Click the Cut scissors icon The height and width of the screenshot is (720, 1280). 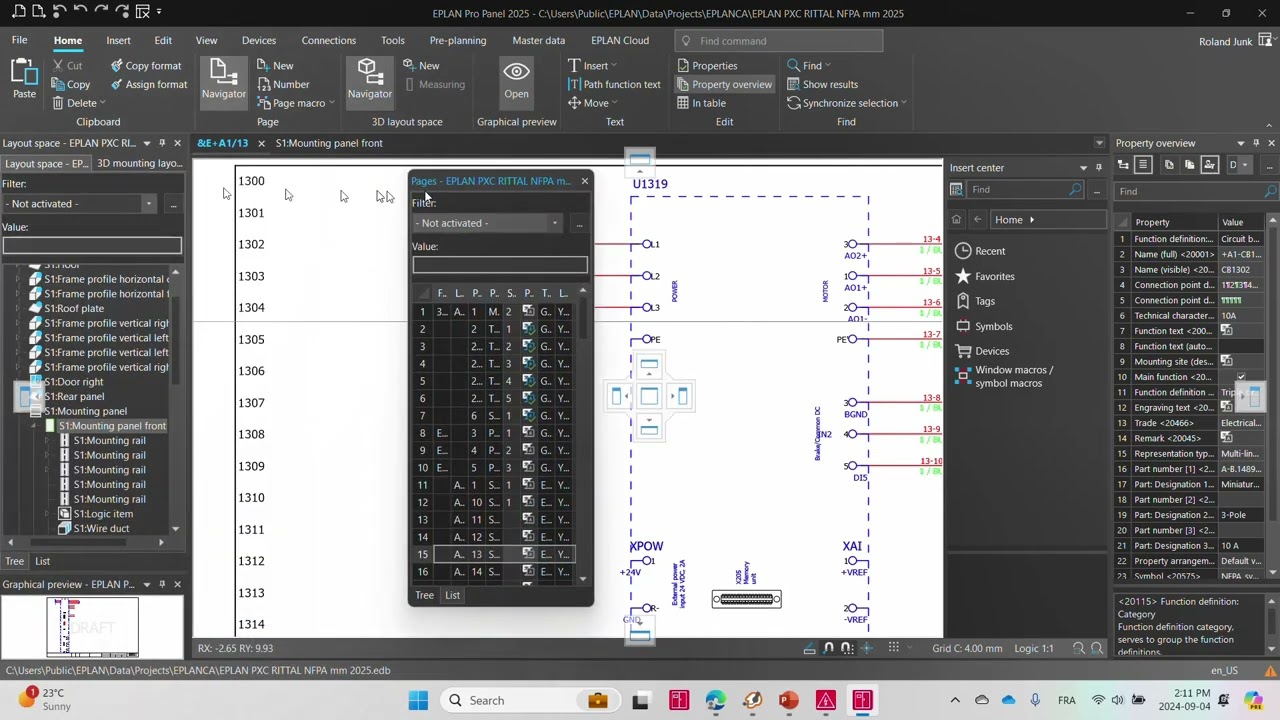(59, 66)
